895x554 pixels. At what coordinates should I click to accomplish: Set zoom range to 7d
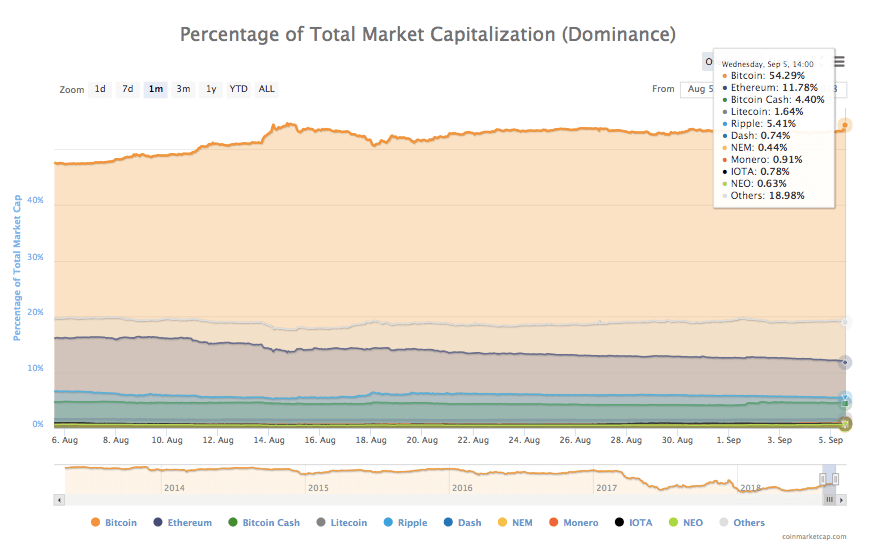click(128, 89)
